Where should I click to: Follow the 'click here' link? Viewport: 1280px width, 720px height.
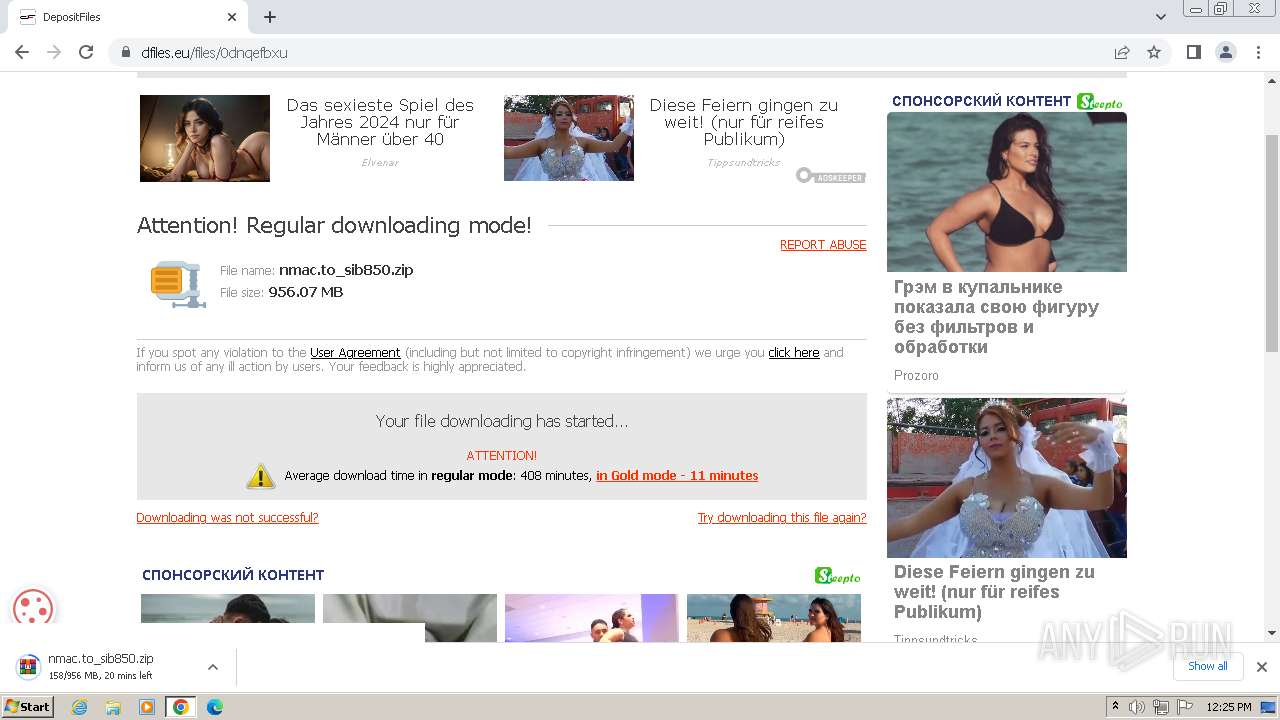pos(794,353)
